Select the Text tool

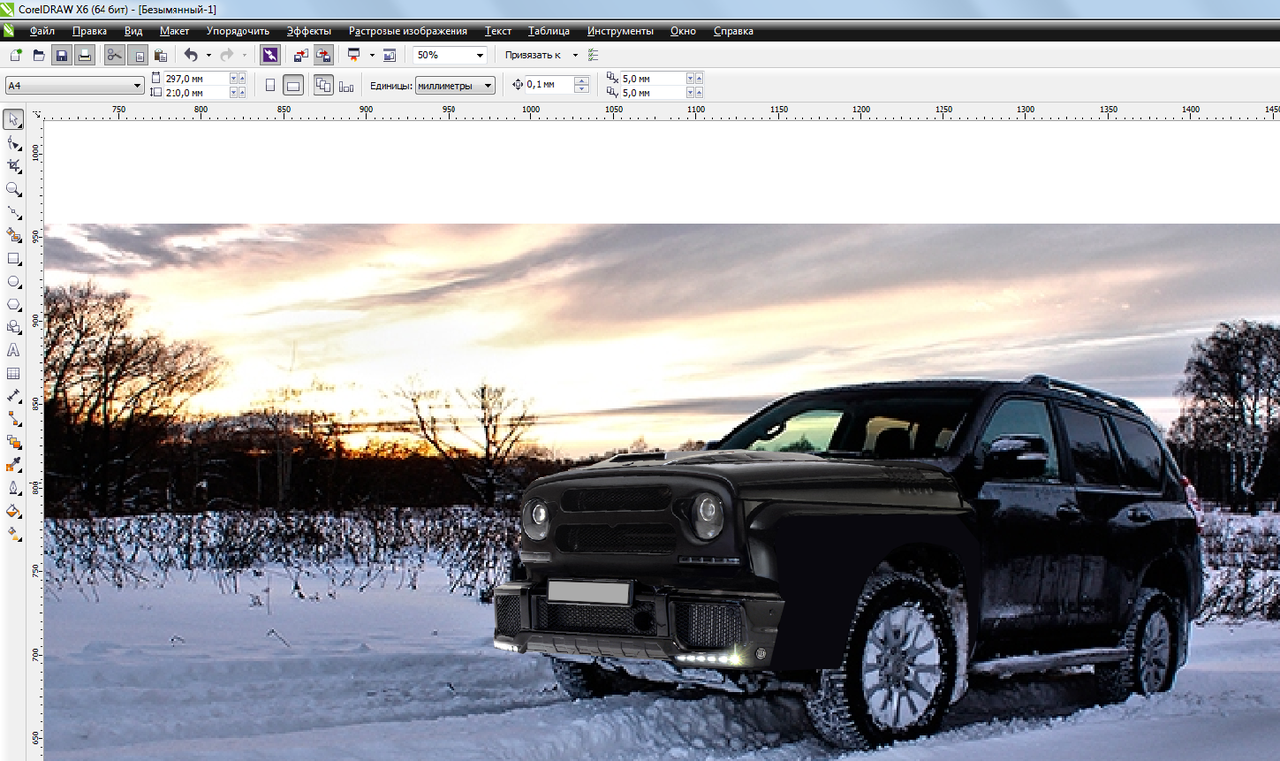click(x=14, y=350)
